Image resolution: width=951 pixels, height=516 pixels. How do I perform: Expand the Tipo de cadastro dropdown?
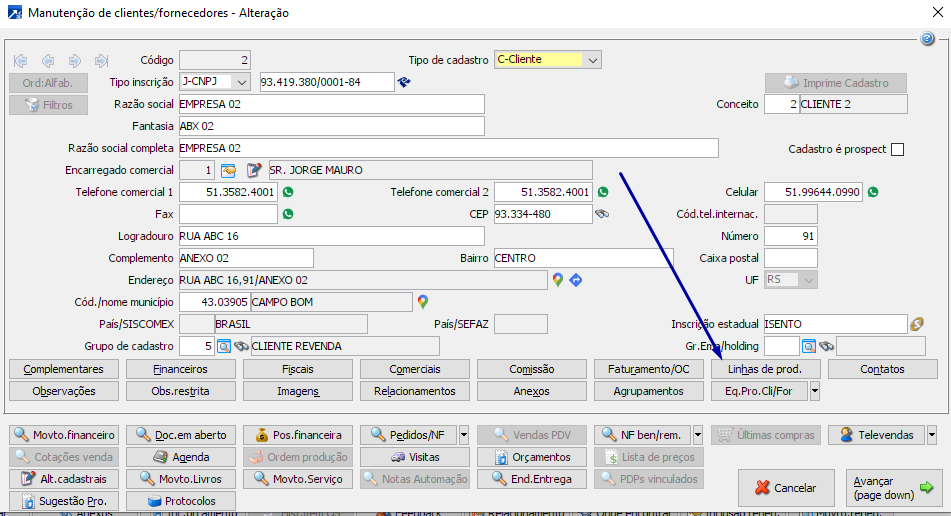pyautogui.click(x=593, y=60)
